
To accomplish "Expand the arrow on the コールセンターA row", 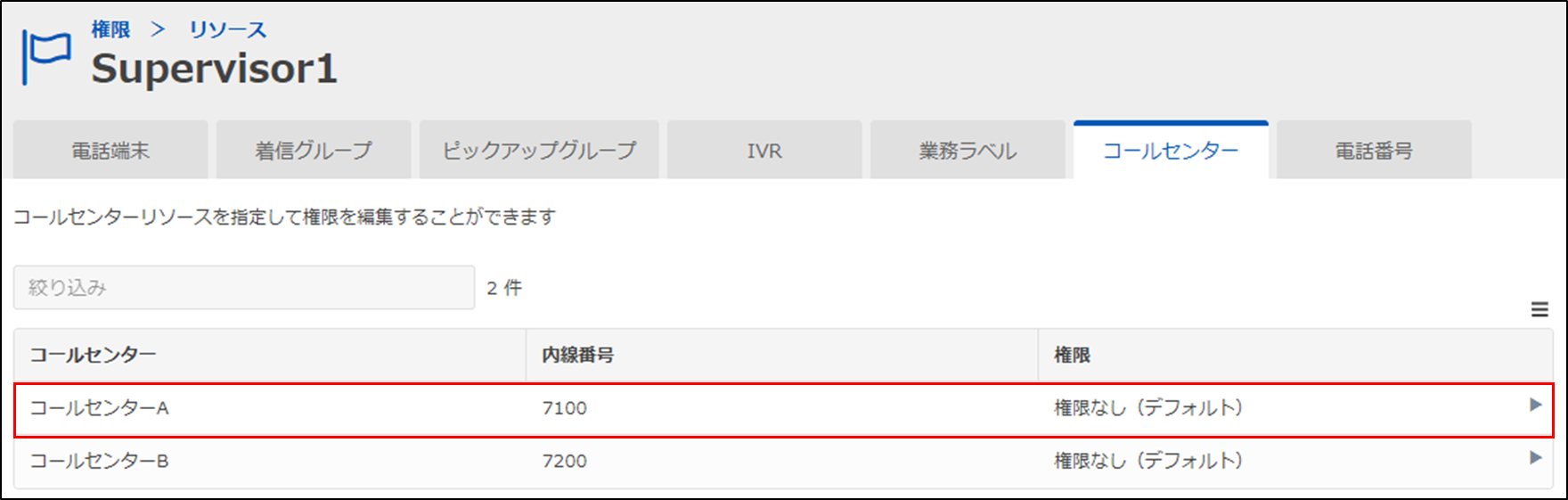I will click(1535, 405).
